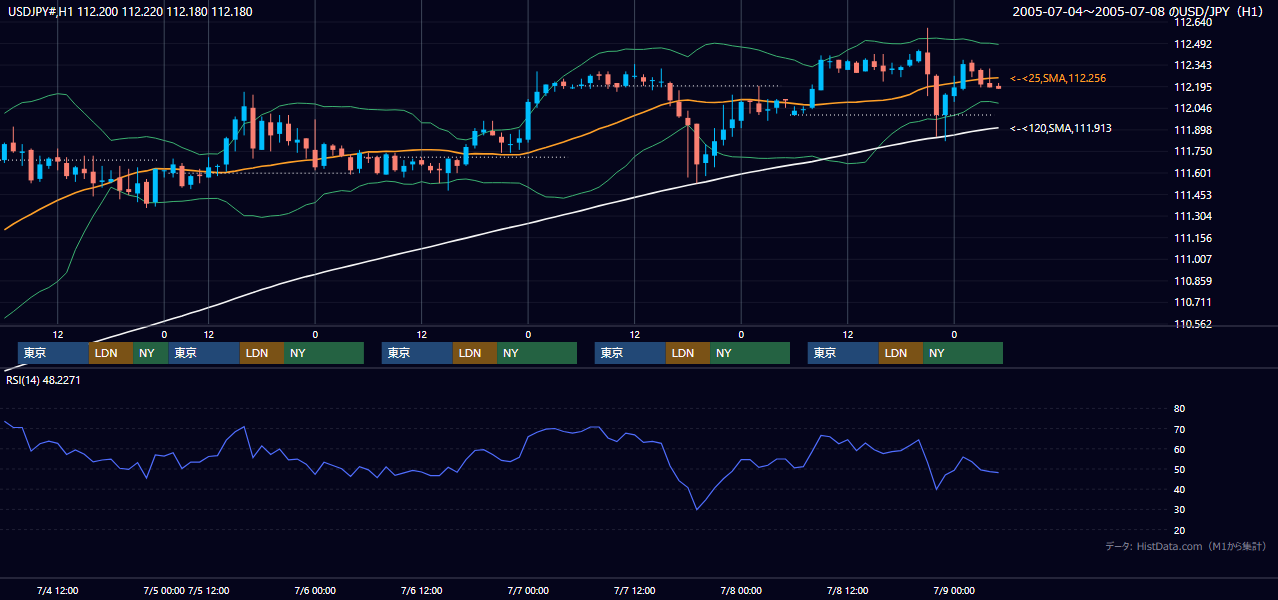Click price axis label 110.562

1193,324
